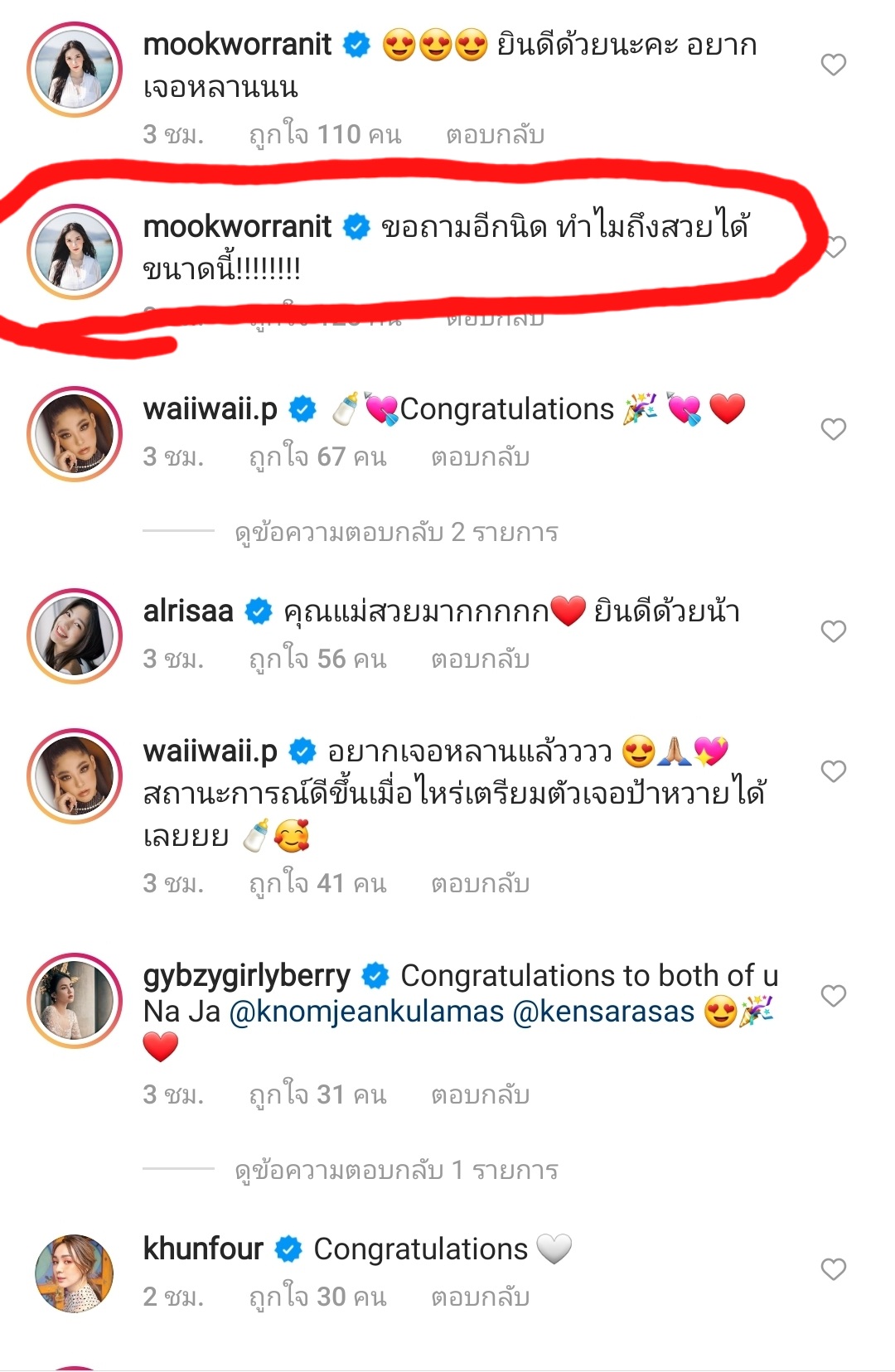The width and height of the screenshot is (895, 1372).
Task: Tap the heart beside gybzygirlyberry's comment
Action: tap(833, 996)
